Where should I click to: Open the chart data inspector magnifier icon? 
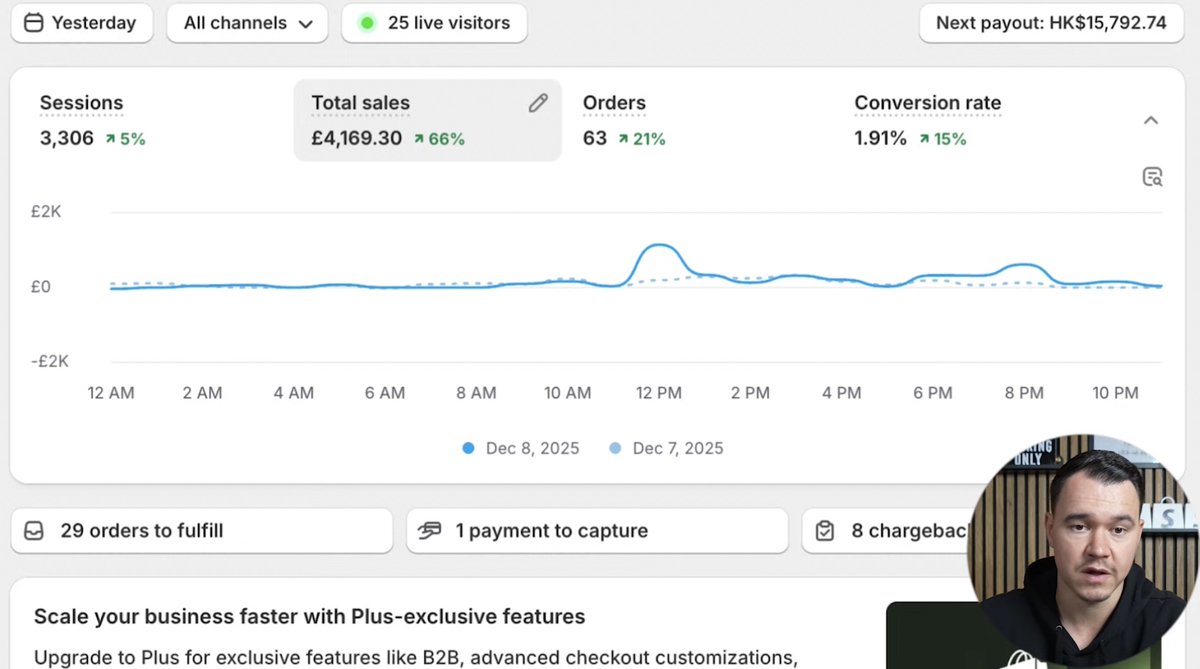click(1153, 176)
